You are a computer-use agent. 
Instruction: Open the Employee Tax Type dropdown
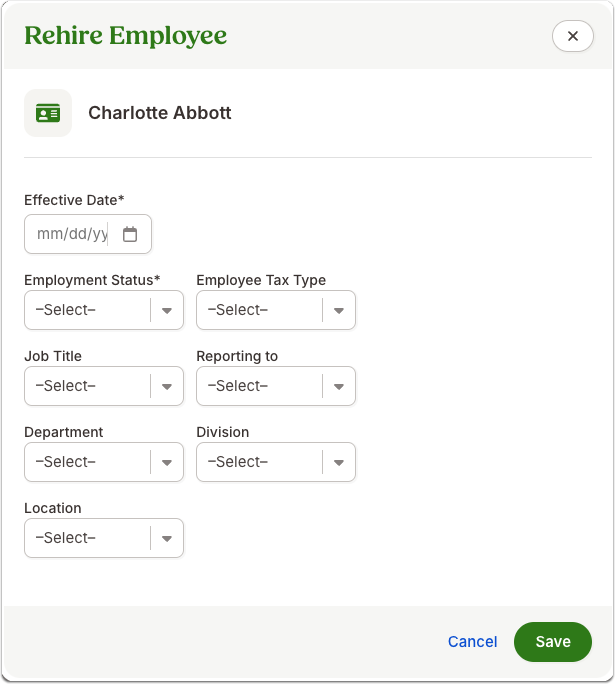(x=276, y=310)
